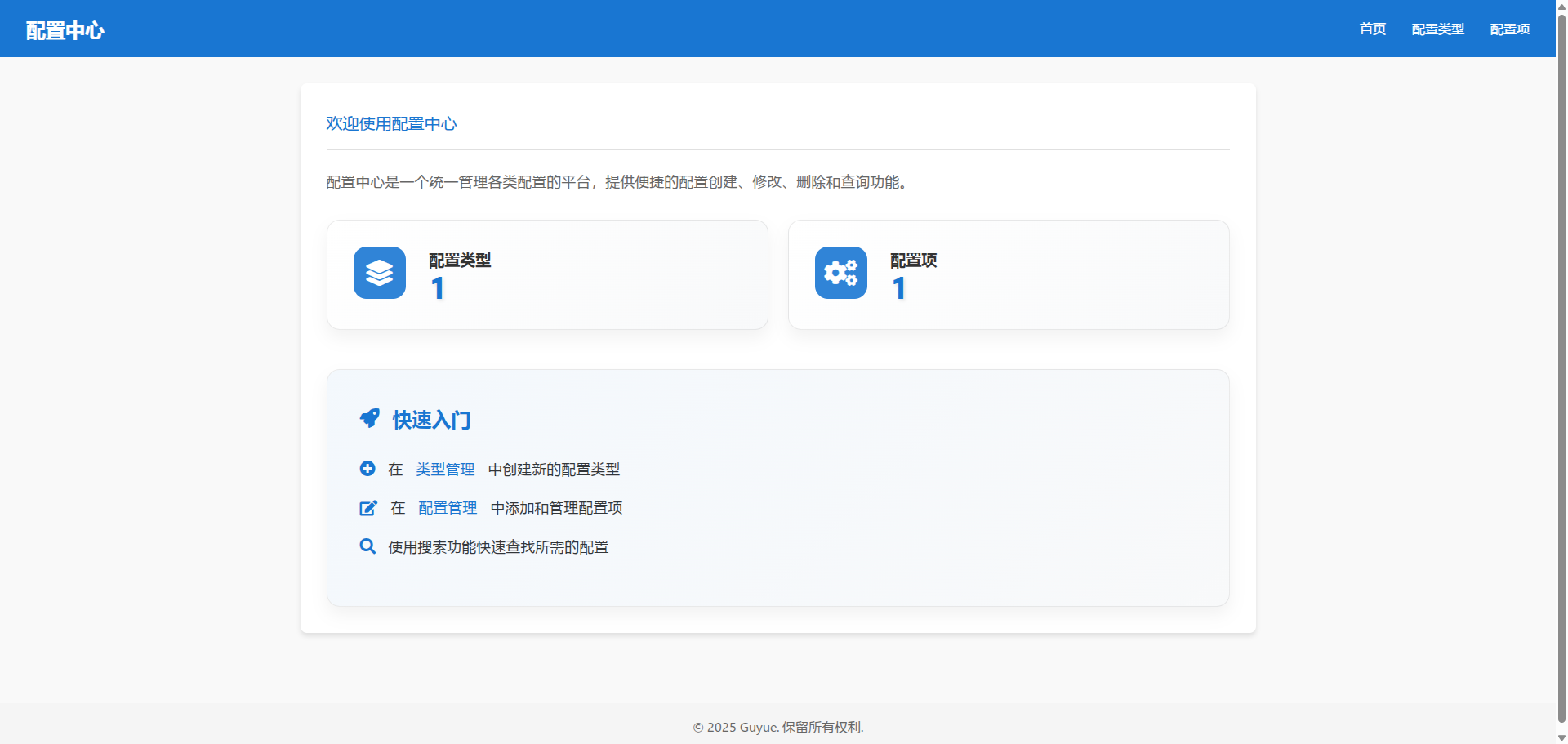Click the gears icon in 配置项 card

tap(840, 273)
